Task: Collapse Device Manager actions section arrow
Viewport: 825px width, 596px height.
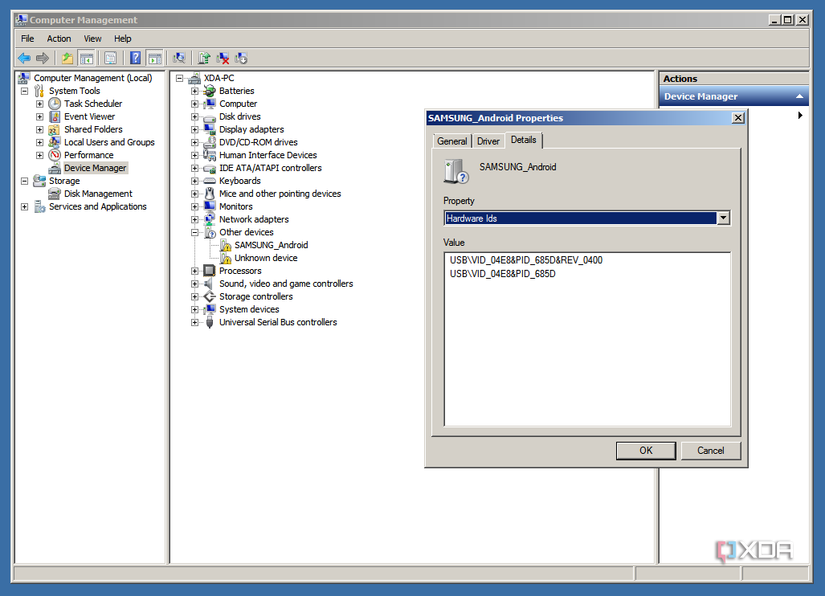Action: point(799,96)
